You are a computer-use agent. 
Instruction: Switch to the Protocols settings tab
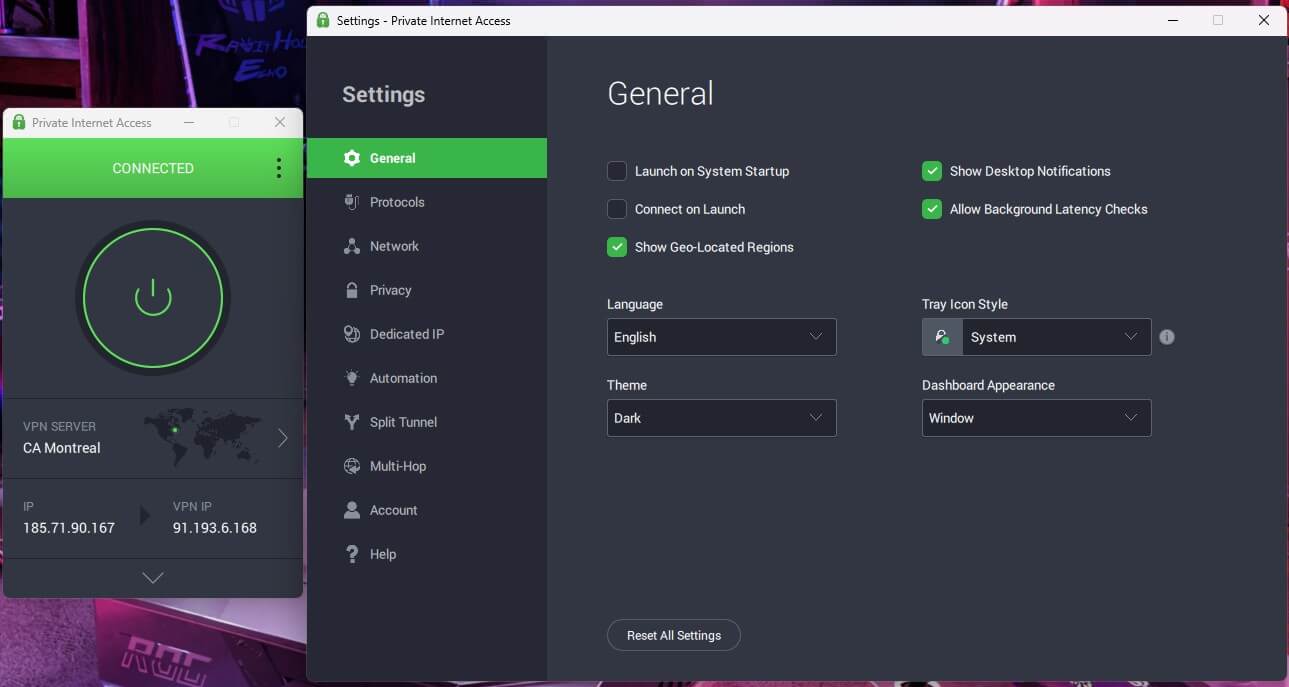click(427, 202)
